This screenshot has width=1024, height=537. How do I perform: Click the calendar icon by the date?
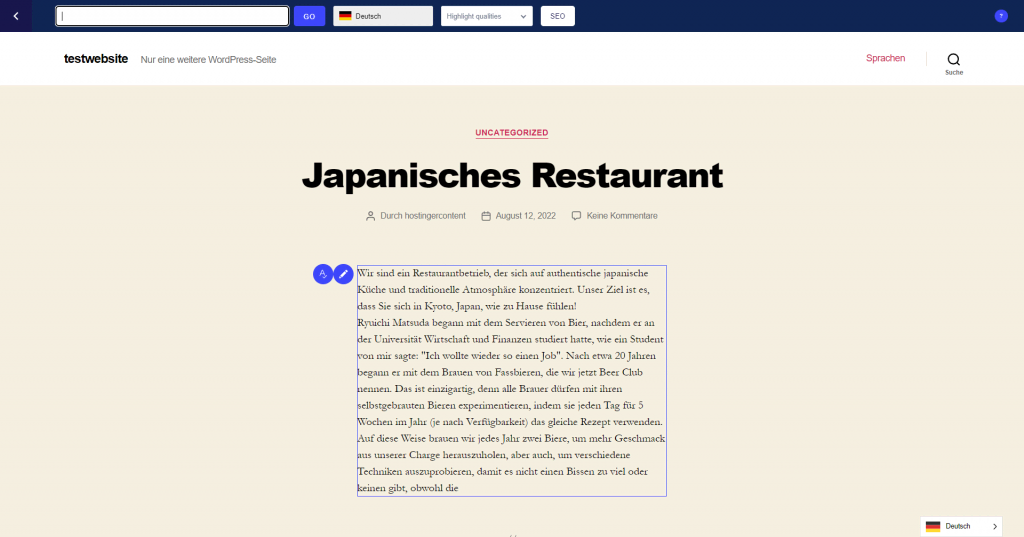coord(486,216)
